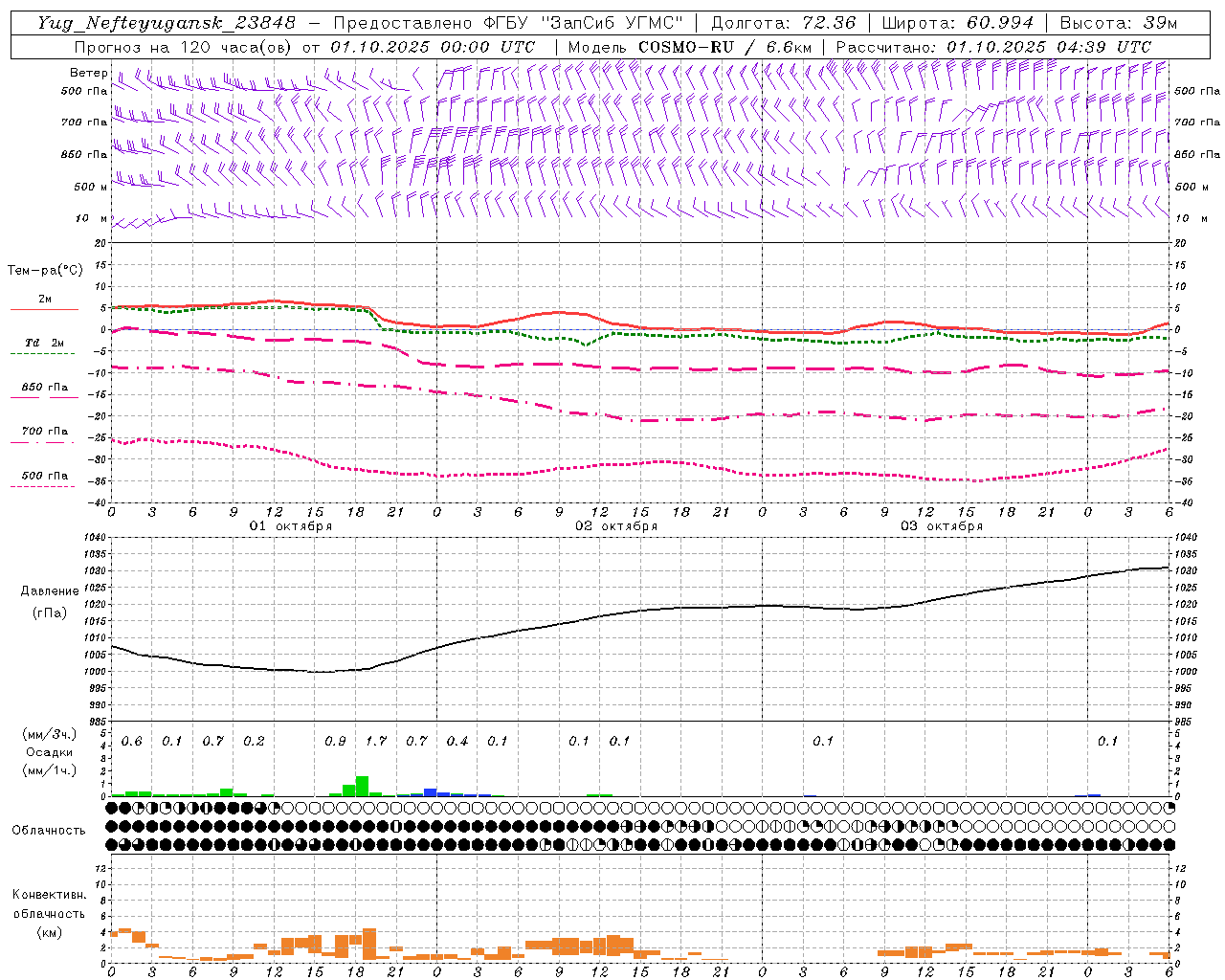The height and width of the screenshot is (980, 1225).
Task: Click the green dashed Td 2м legend line
Action: point(42,354)
